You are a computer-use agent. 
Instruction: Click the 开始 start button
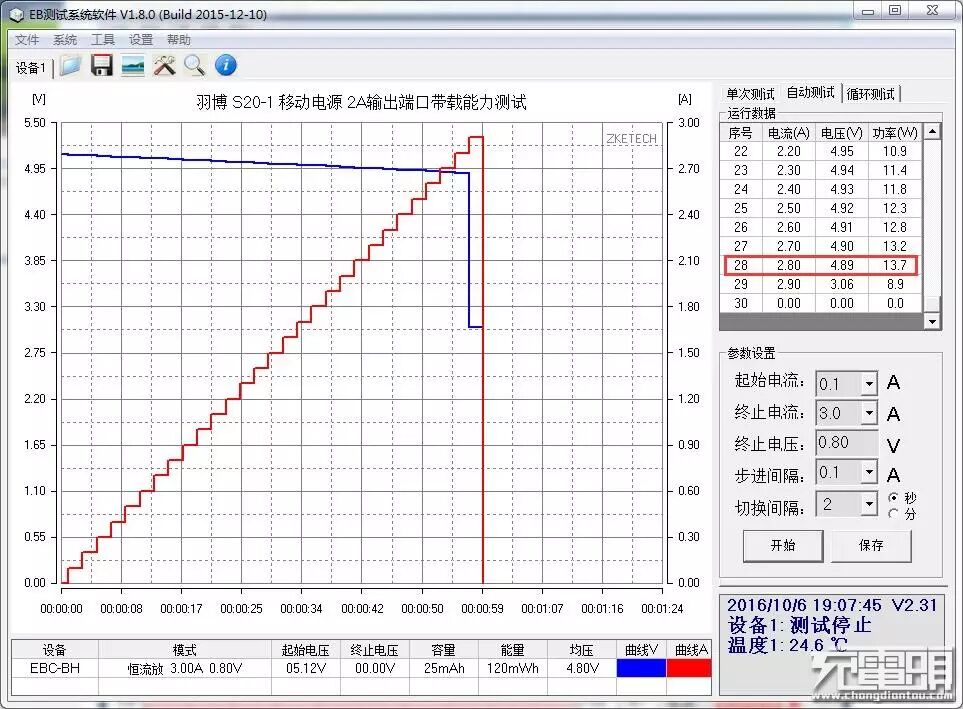tap(783, 546)
